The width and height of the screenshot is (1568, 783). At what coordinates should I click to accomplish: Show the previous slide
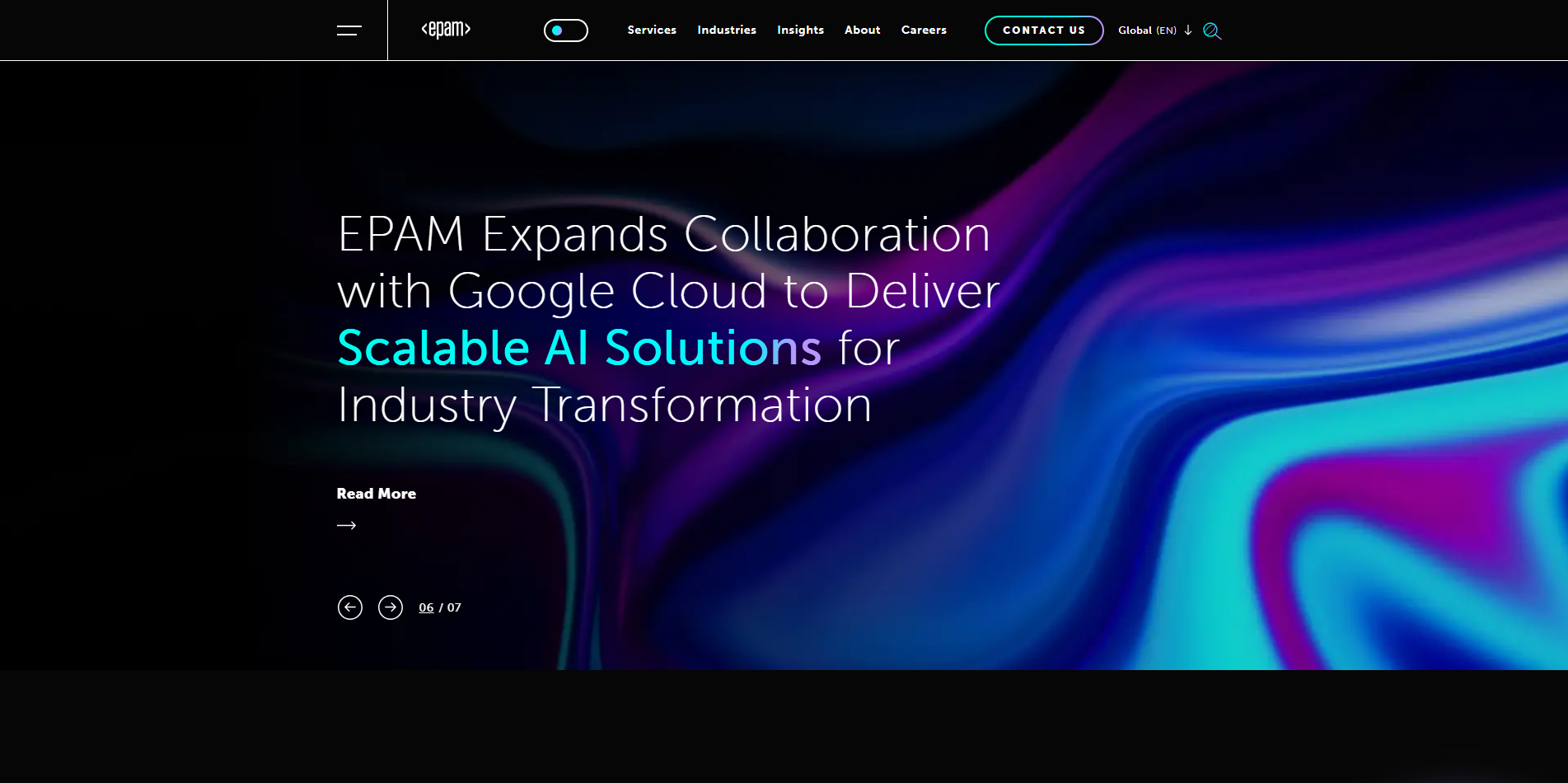350,607
